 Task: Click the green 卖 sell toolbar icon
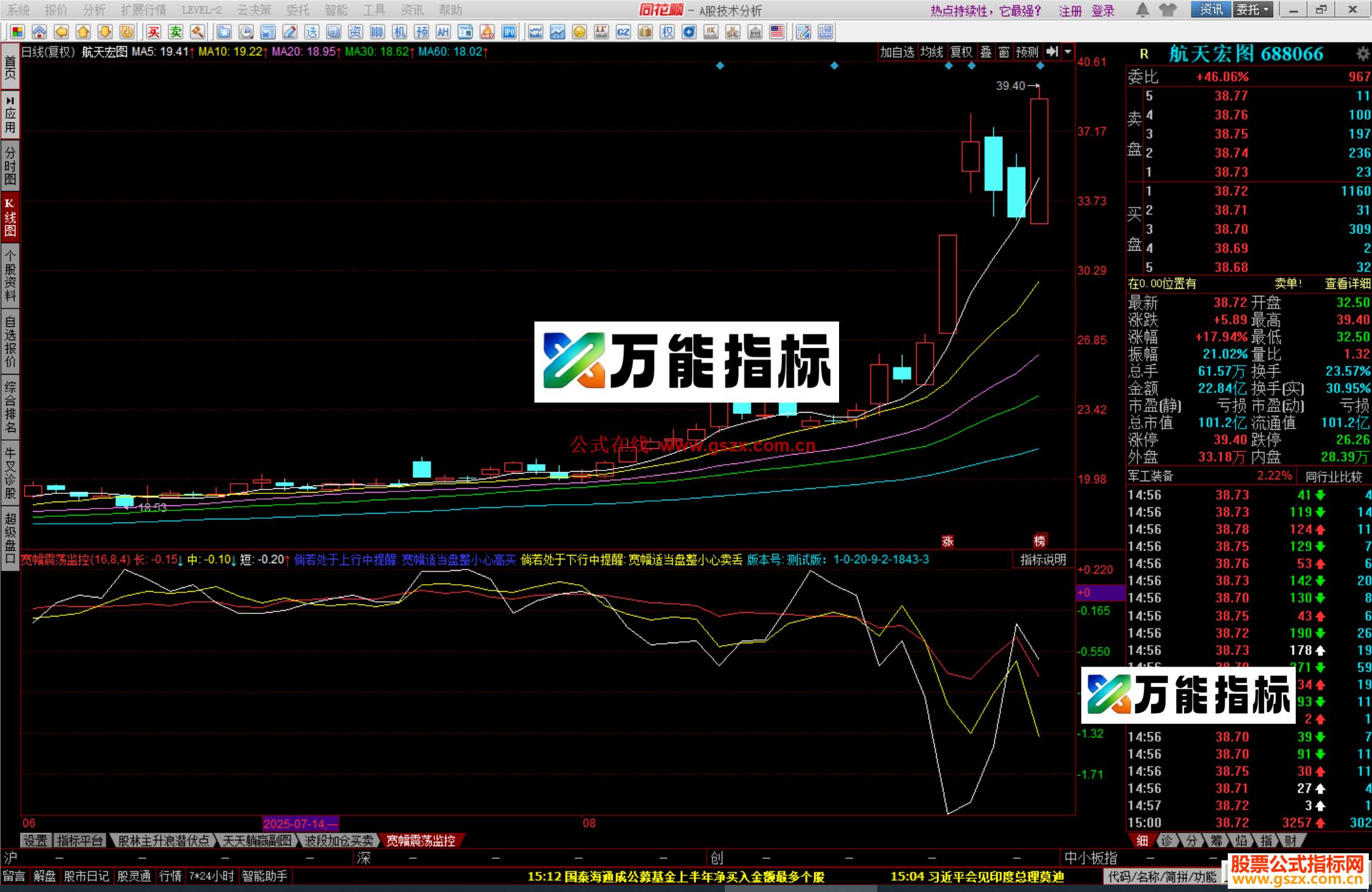[175, 32]
